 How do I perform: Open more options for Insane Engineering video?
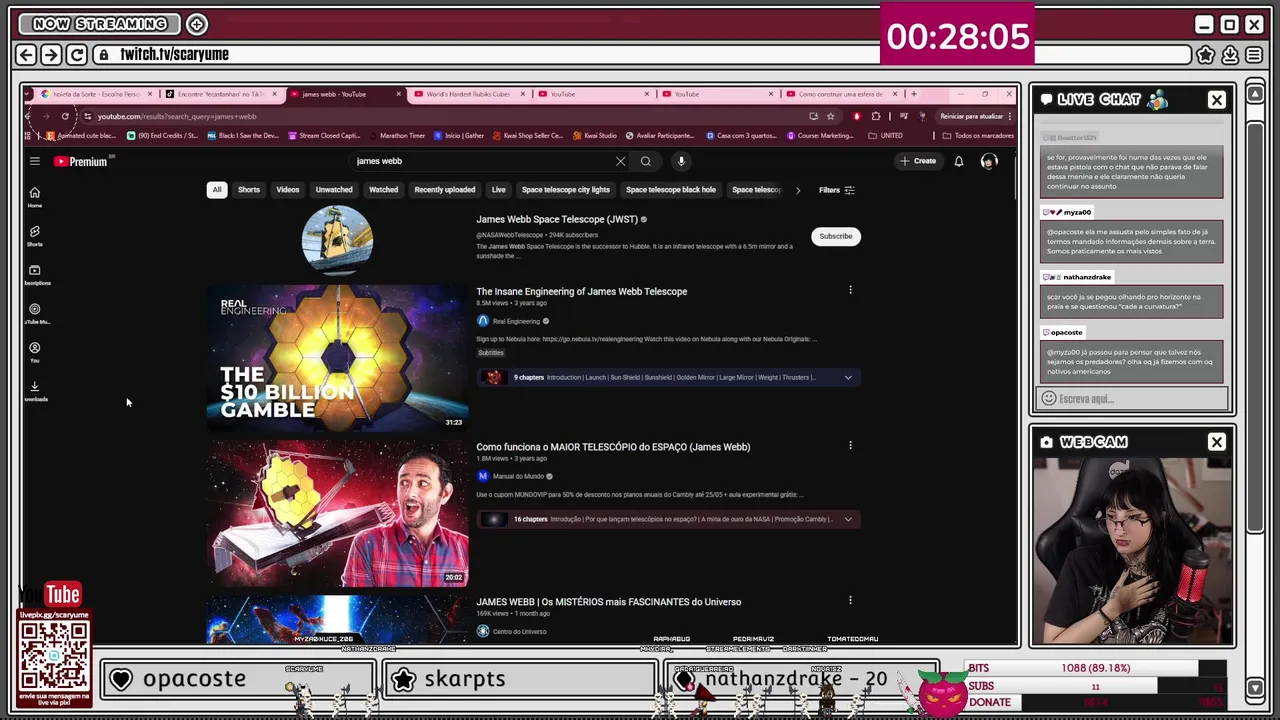click(850, 290)
